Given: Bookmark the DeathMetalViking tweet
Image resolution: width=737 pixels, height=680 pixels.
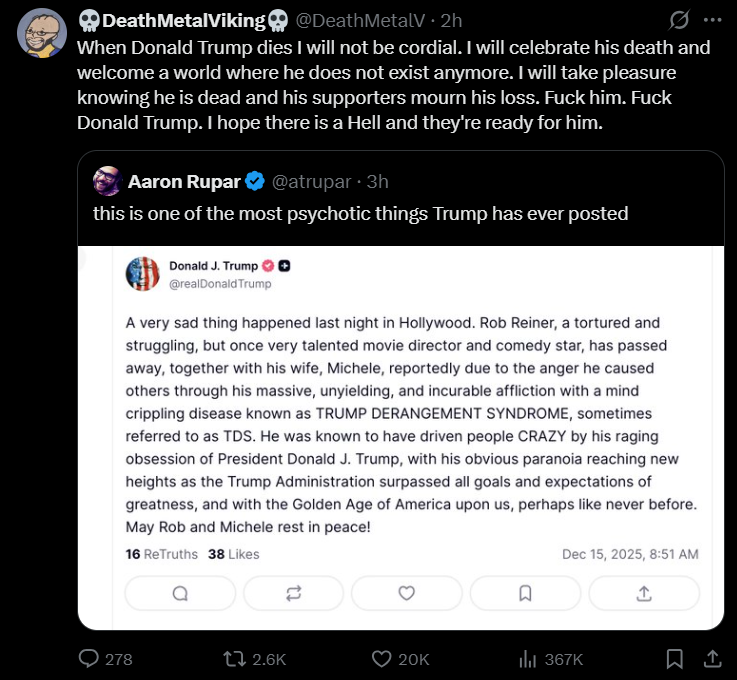Looking at the screenshot, I should pos(675,659).
